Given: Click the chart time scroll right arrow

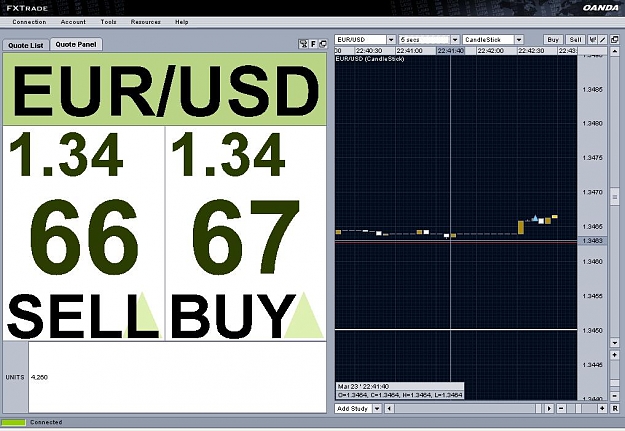Looking at the screenshot, I should (x=549, y=408).
